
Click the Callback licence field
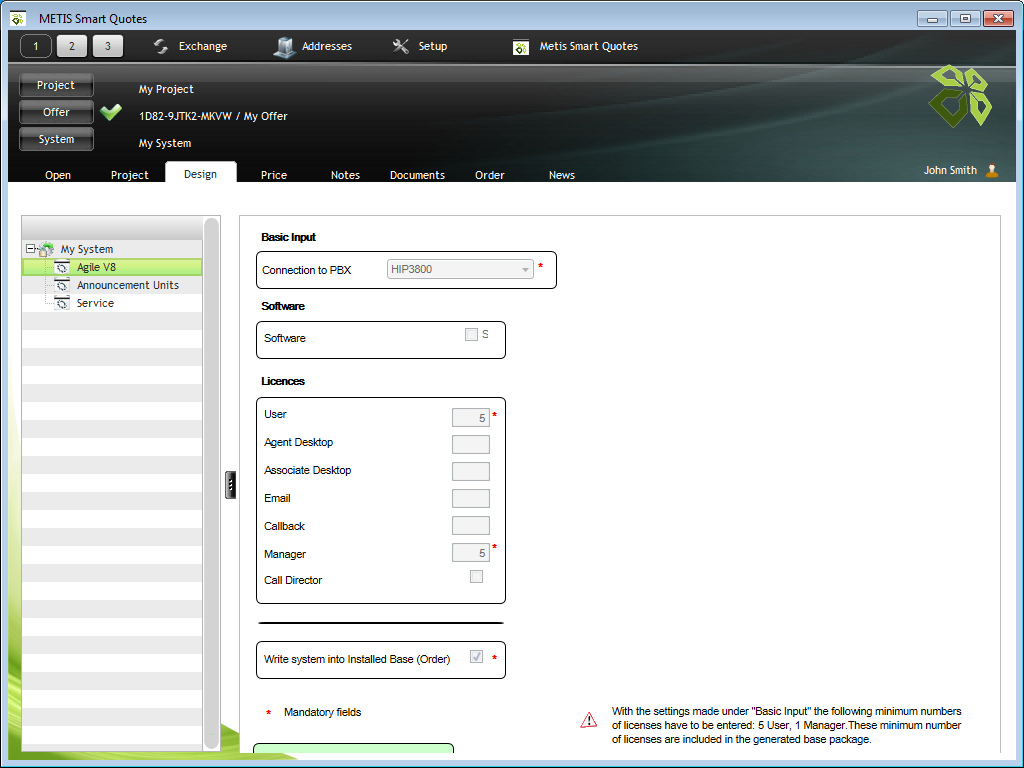point(471,526)
